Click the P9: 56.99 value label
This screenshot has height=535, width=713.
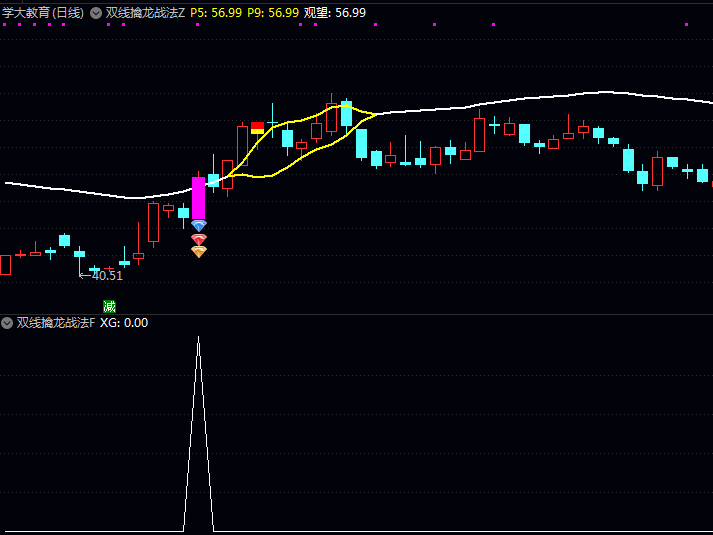coord(273,13)
